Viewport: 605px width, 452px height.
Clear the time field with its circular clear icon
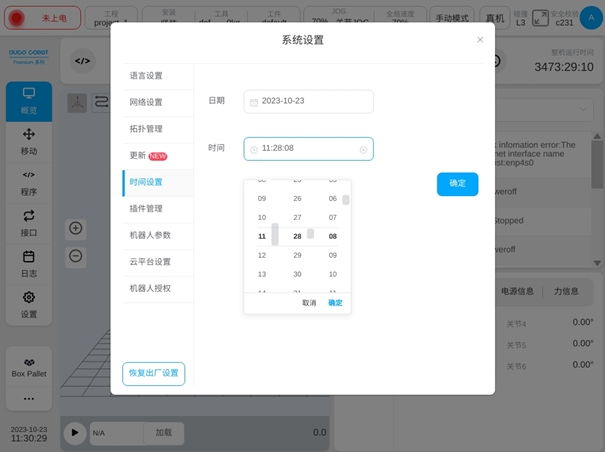(363, 149)
